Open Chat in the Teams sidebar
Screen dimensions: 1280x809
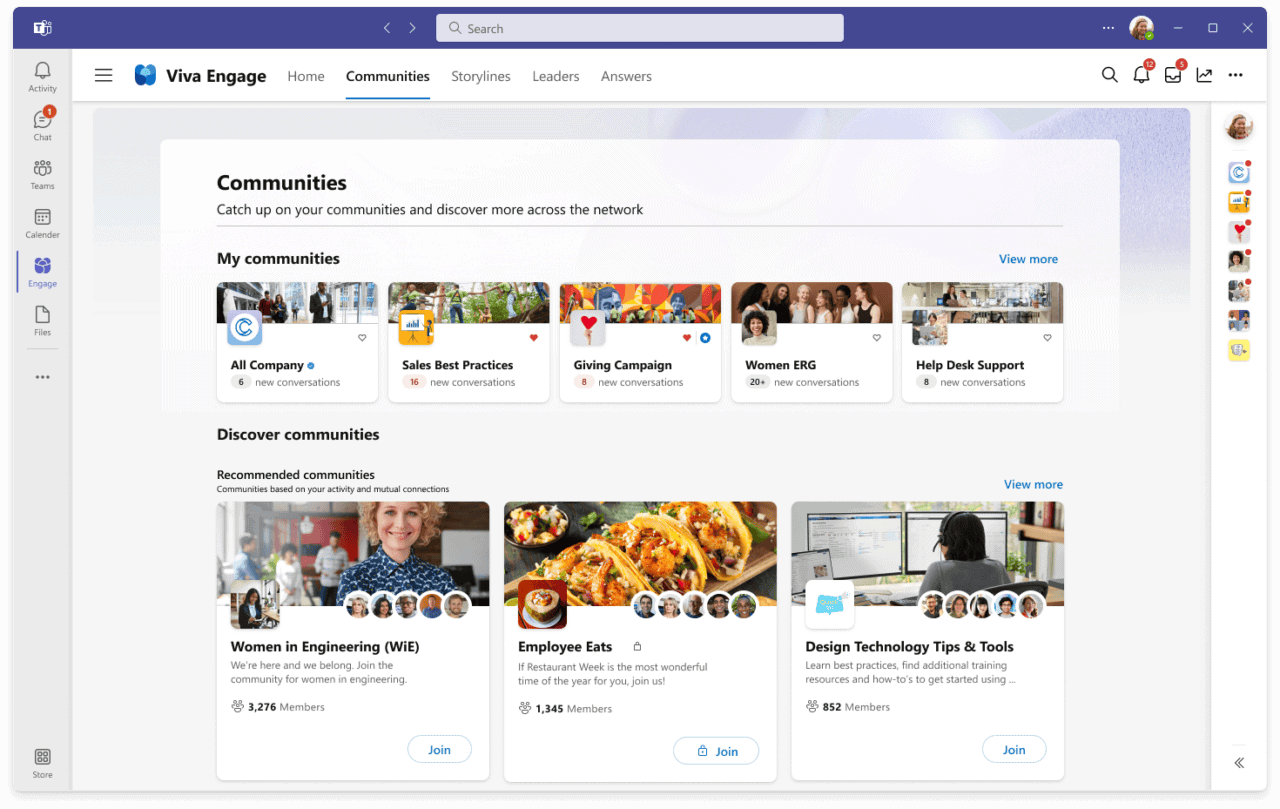tap(42, 124)
